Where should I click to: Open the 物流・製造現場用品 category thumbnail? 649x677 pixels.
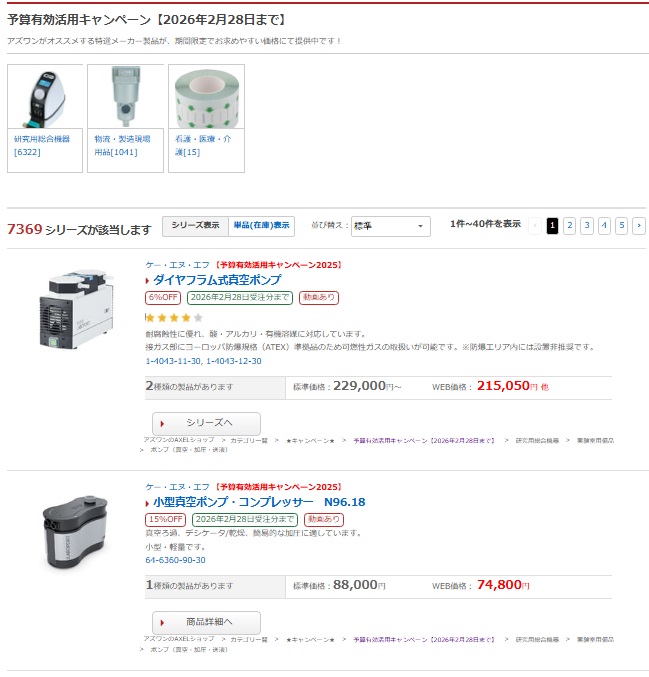tap(125, 97)
